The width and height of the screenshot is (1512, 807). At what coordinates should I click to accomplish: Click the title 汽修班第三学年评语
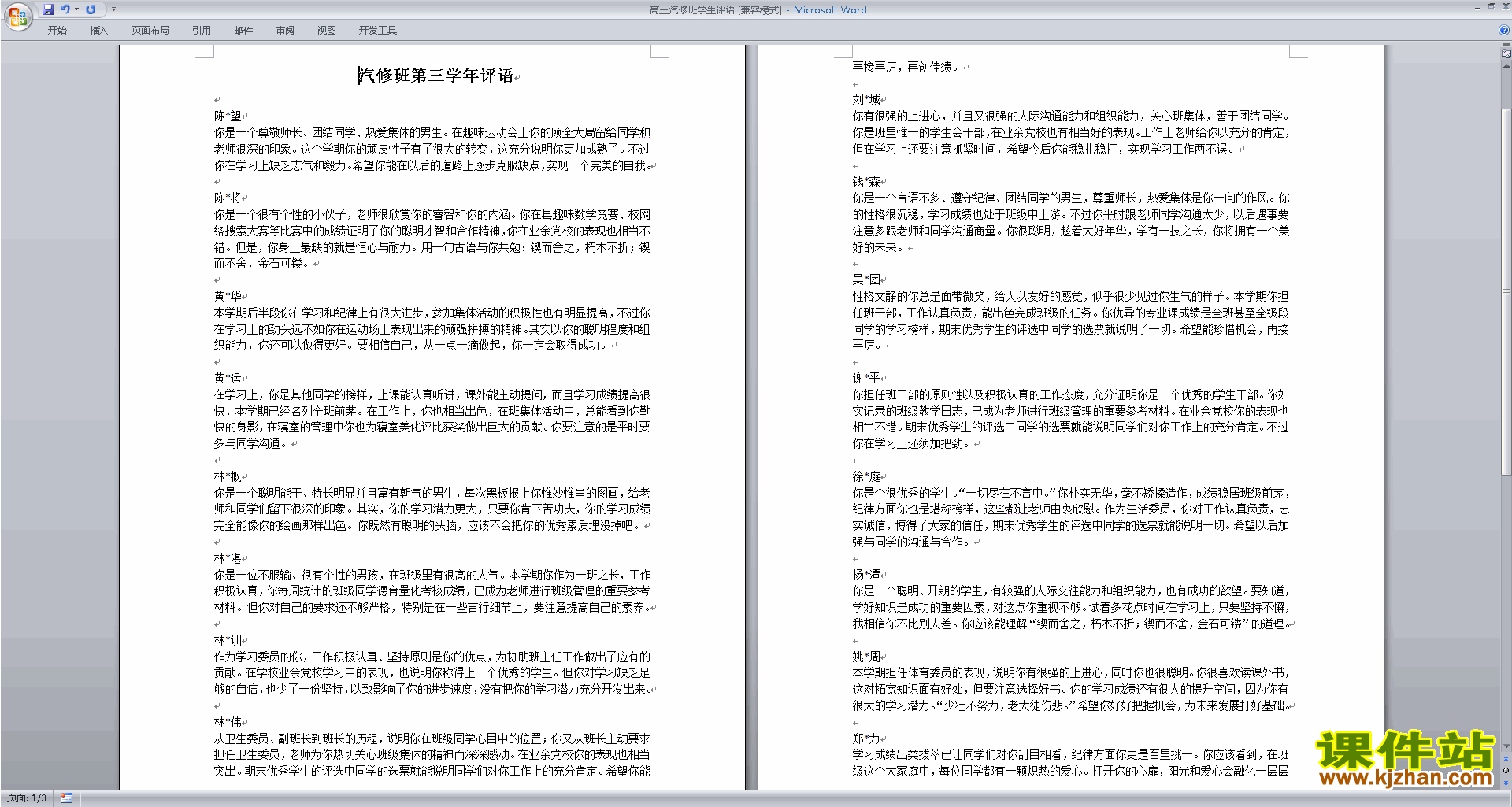click(435, 76)
